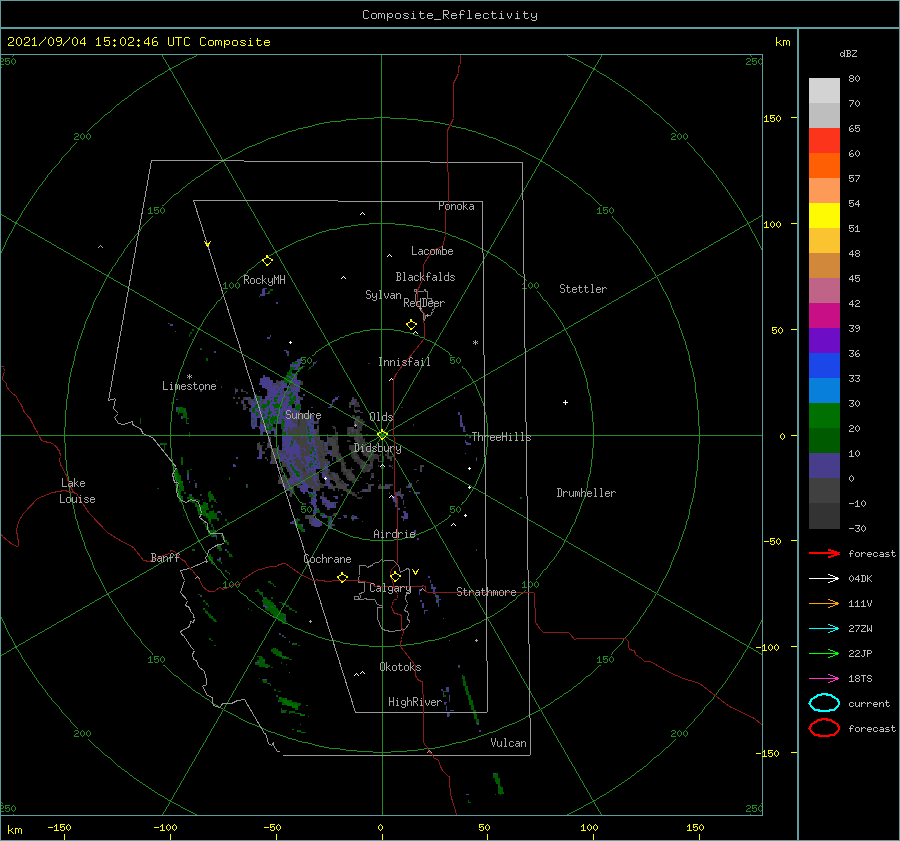Screen dimensions: 900x841
Task: Click the light gray 70-80 dBZ band
Action: click(x=824, y=91)
